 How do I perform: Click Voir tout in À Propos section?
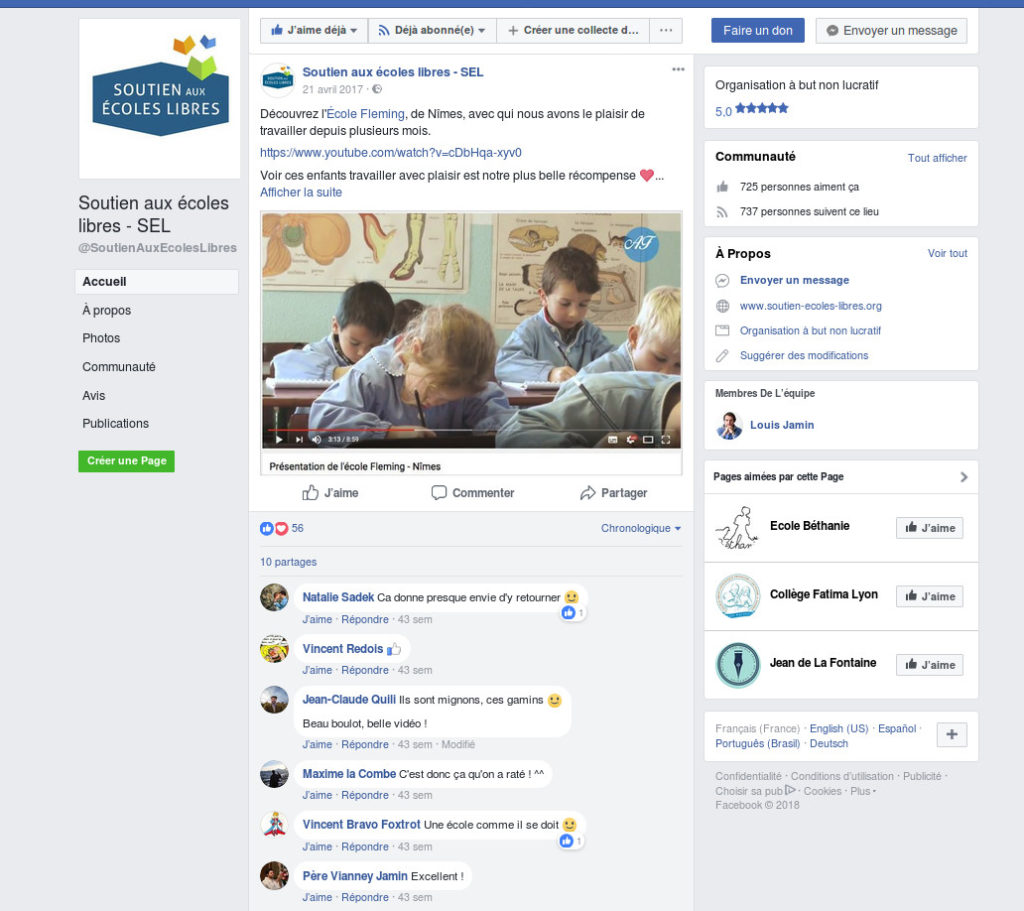point(948,253)
